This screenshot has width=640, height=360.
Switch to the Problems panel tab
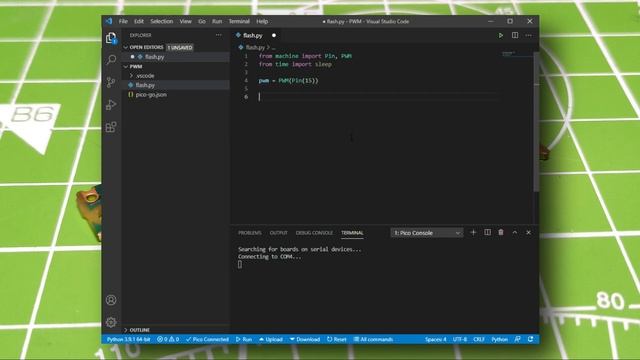point(250,233)
